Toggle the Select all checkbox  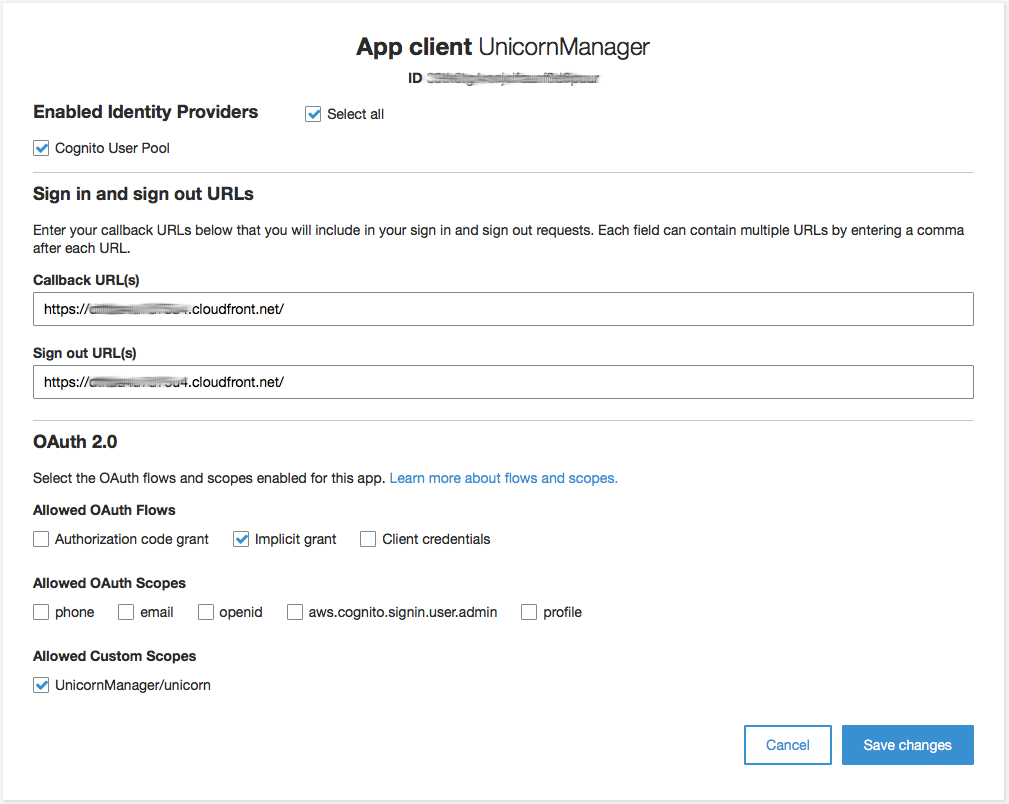pos(313,115)
